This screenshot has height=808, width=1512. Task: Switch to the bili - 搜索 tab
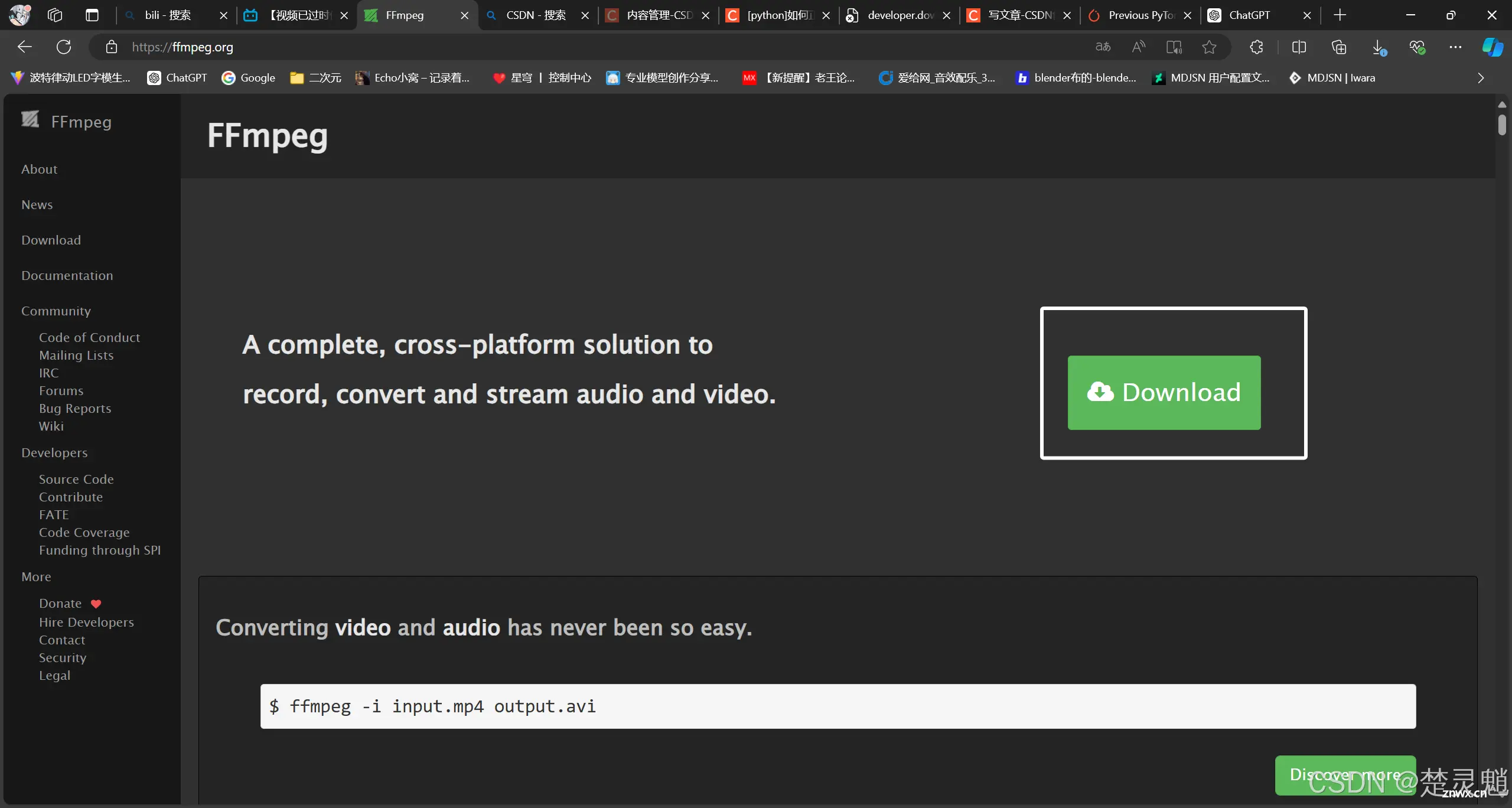click(x=175, y=15)
